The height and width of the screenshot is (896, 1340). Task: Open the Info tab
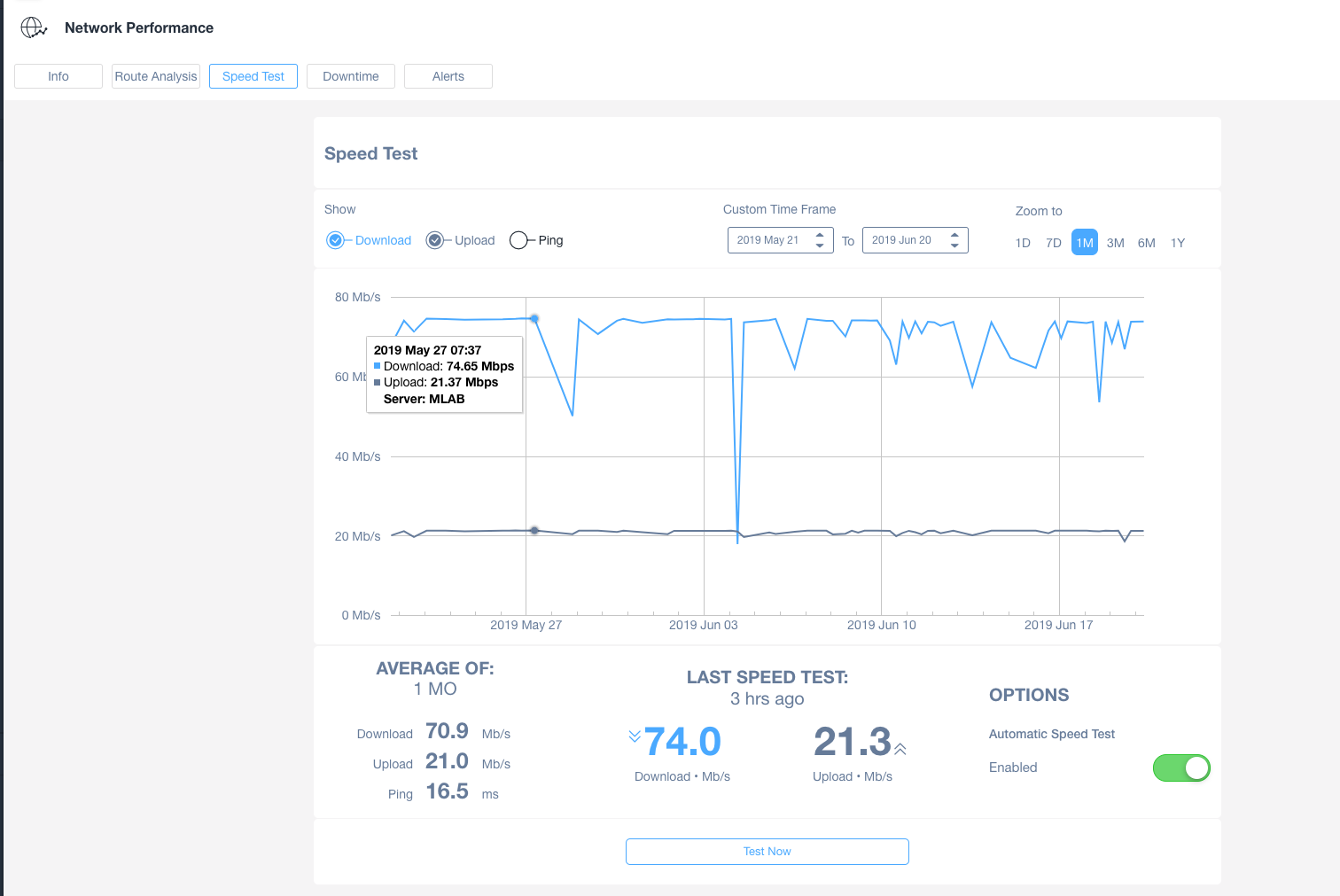tap(58, 76)
